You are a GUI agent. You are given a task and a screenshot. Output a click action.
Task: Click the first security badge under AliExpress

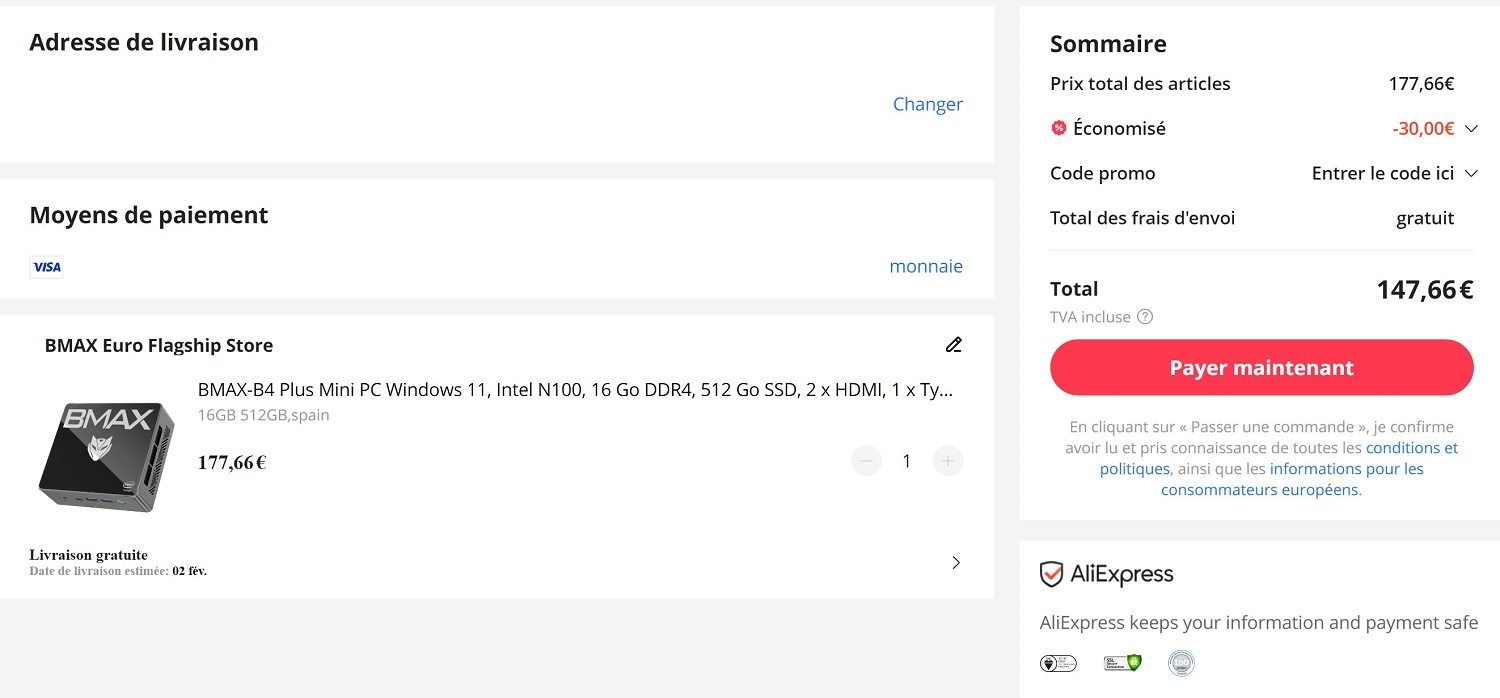click(1058, 663)
